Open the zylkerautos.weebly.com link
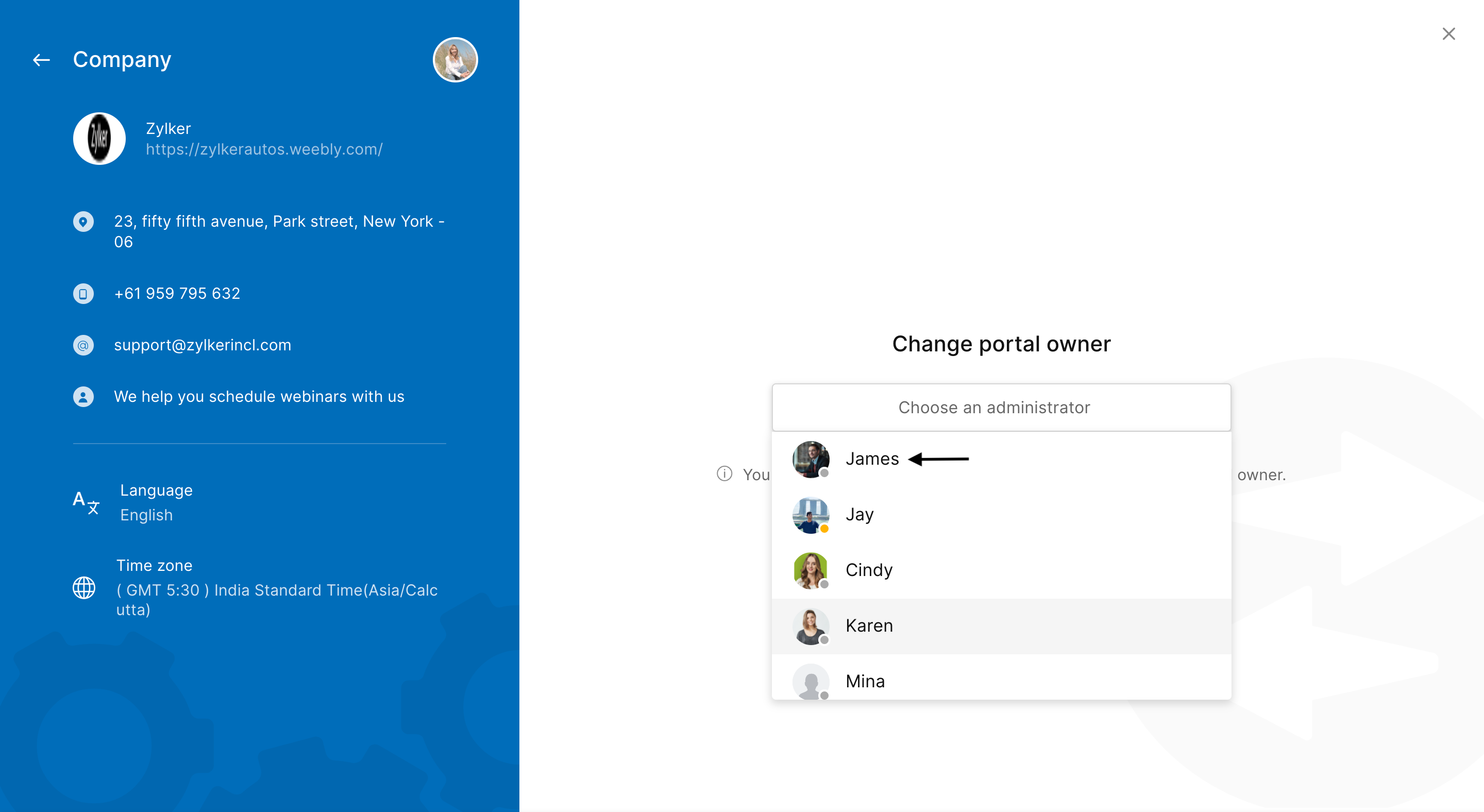1484x812 pixels. point(264,149)
